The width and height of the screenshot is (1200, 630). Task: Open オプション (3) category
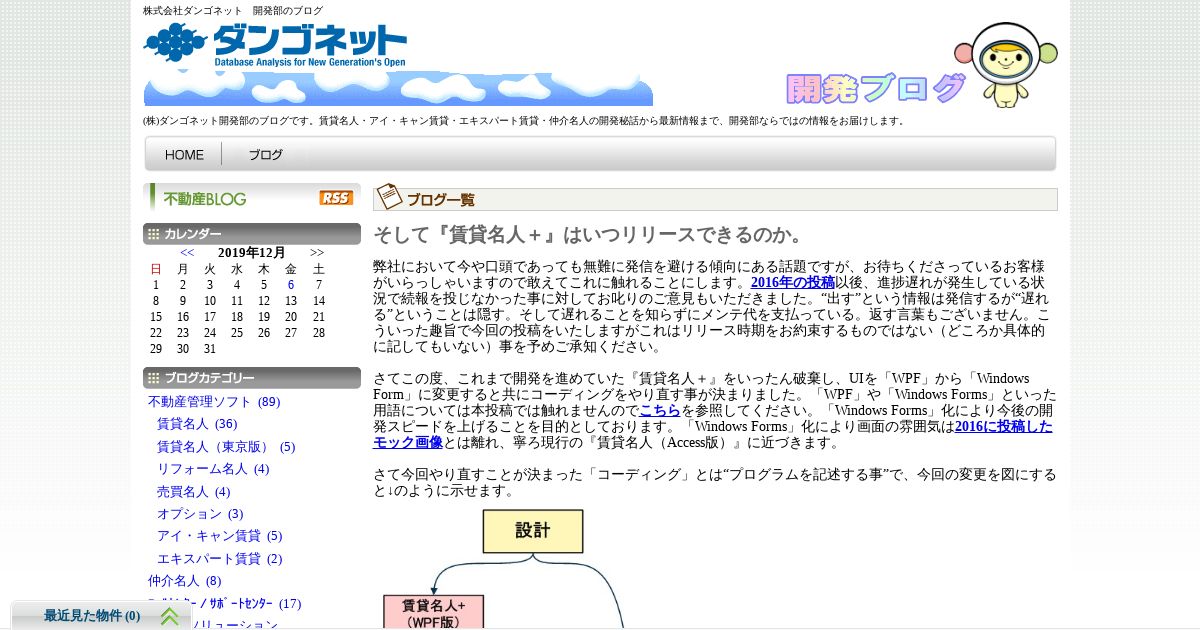[x=200, y=514]
